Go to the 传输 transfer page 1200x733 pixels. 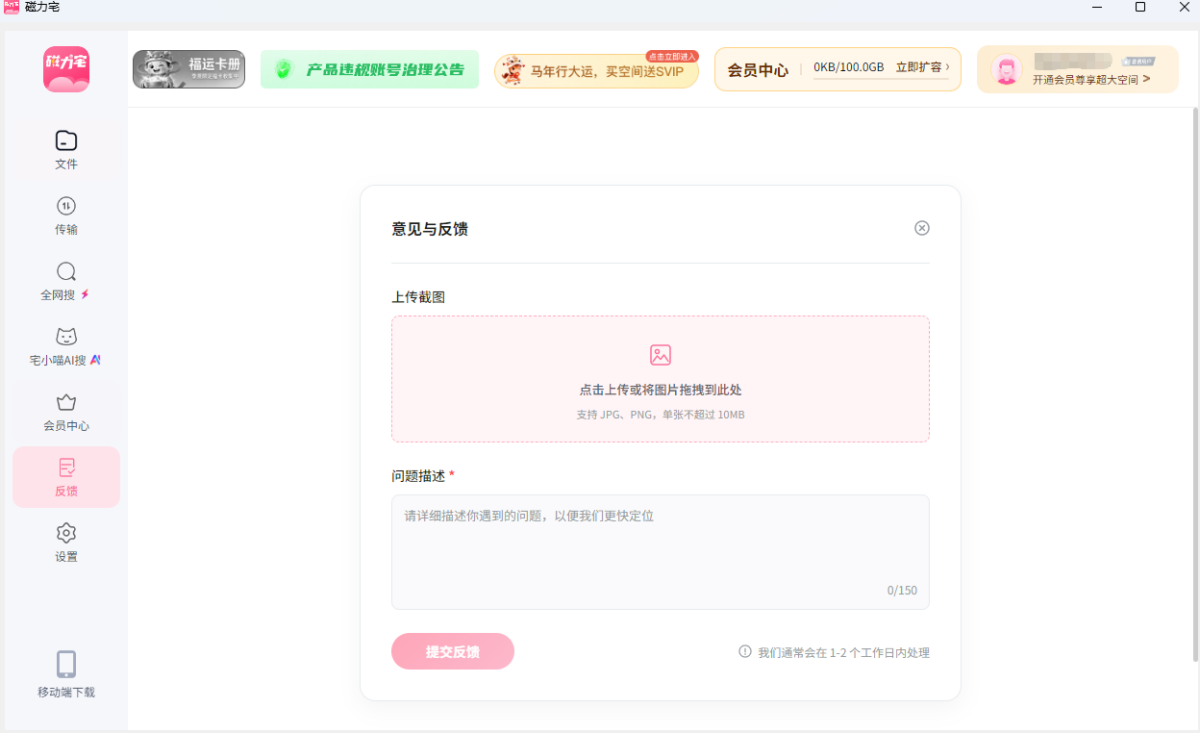pos(66,216)
